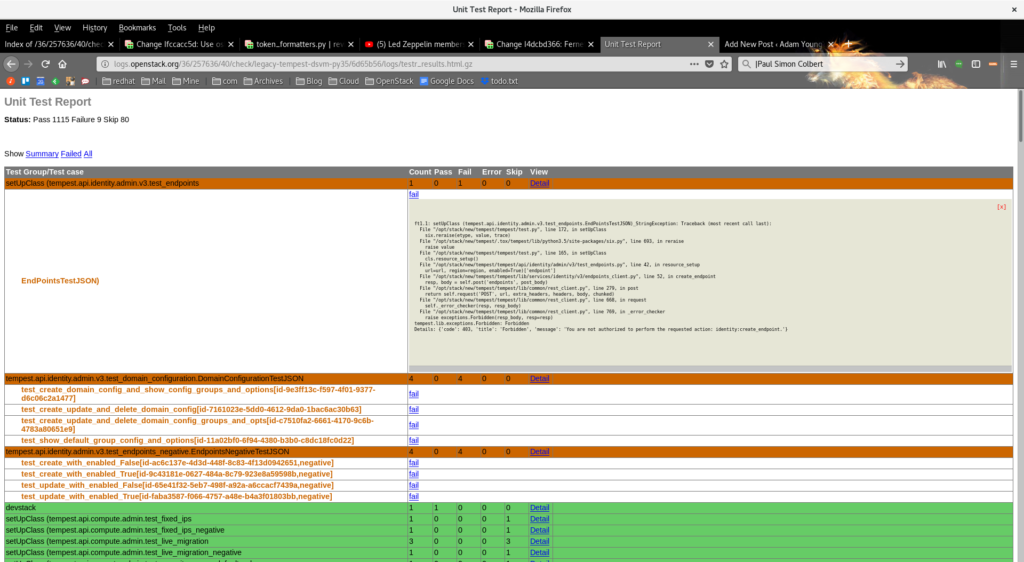Viewport: 1024px width, 562px height.
Task: Open the OpenStack bookmarks folder
Action: (389, 82)
